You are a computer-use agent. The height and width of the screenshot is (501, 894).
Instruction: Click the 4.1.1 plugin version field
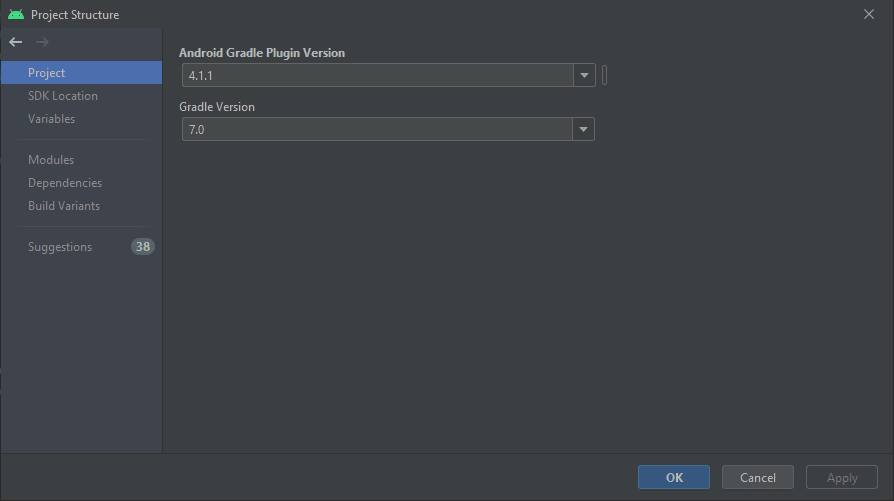point(377,75)
